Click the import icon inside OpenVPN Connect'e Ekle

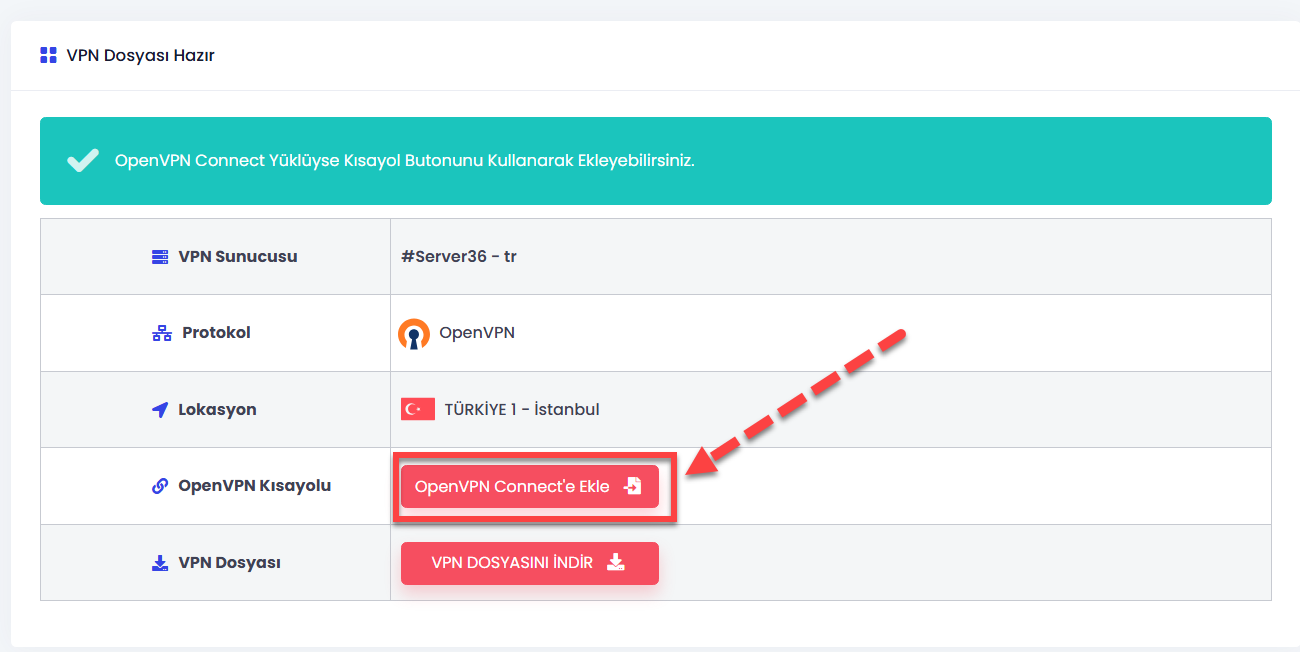[632, 487]
